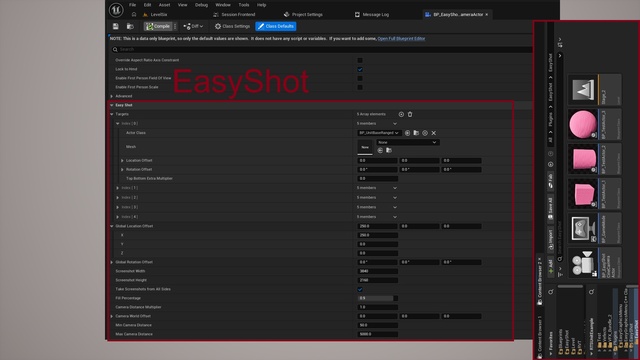This screenshot has height=360, width=640.
Task: Expand Location Offset property
Action: pyautogui.click(x=122, y=160)
